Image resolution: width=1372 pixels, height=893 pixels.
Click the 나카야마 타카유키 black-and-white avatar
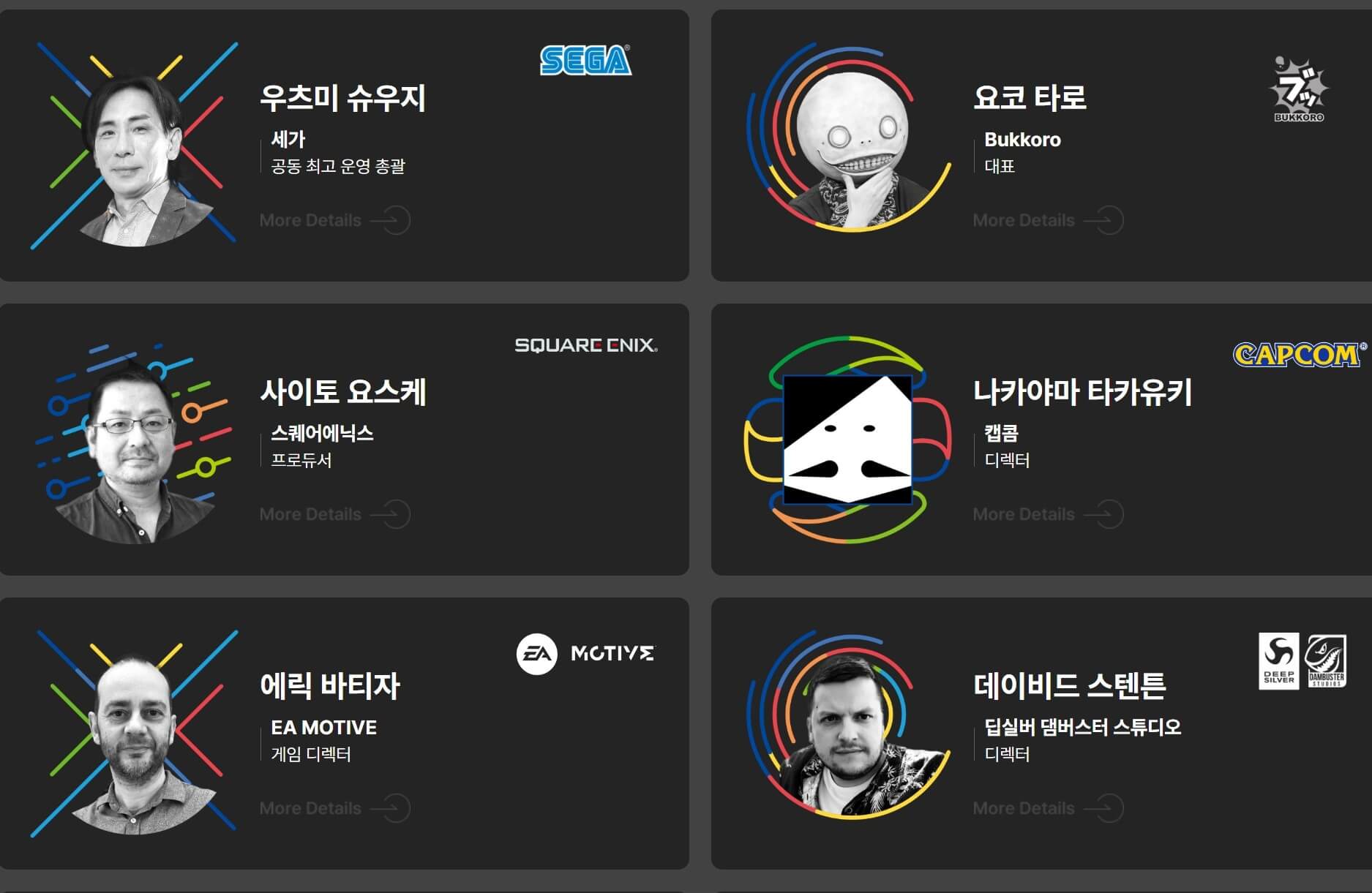pyautogui.click(x=848, y=440)
